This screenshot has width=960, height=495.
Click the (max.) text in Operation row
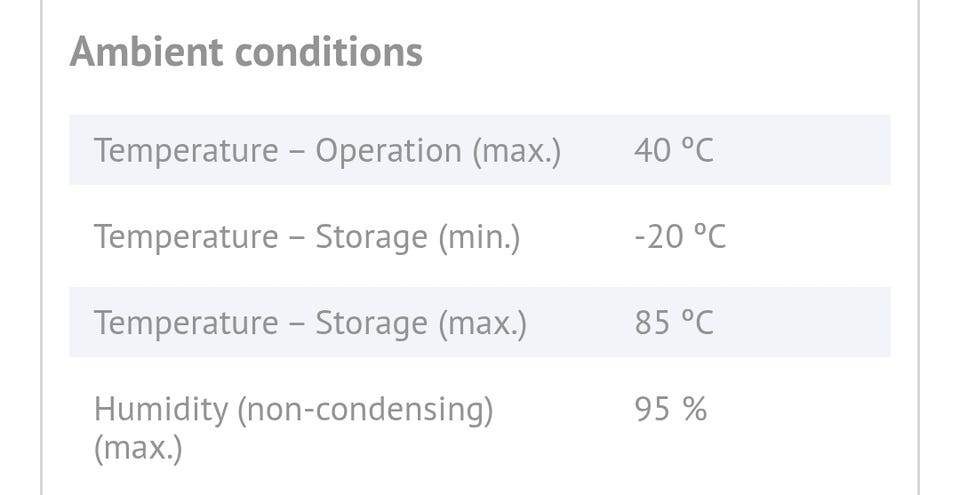point(517,151)
